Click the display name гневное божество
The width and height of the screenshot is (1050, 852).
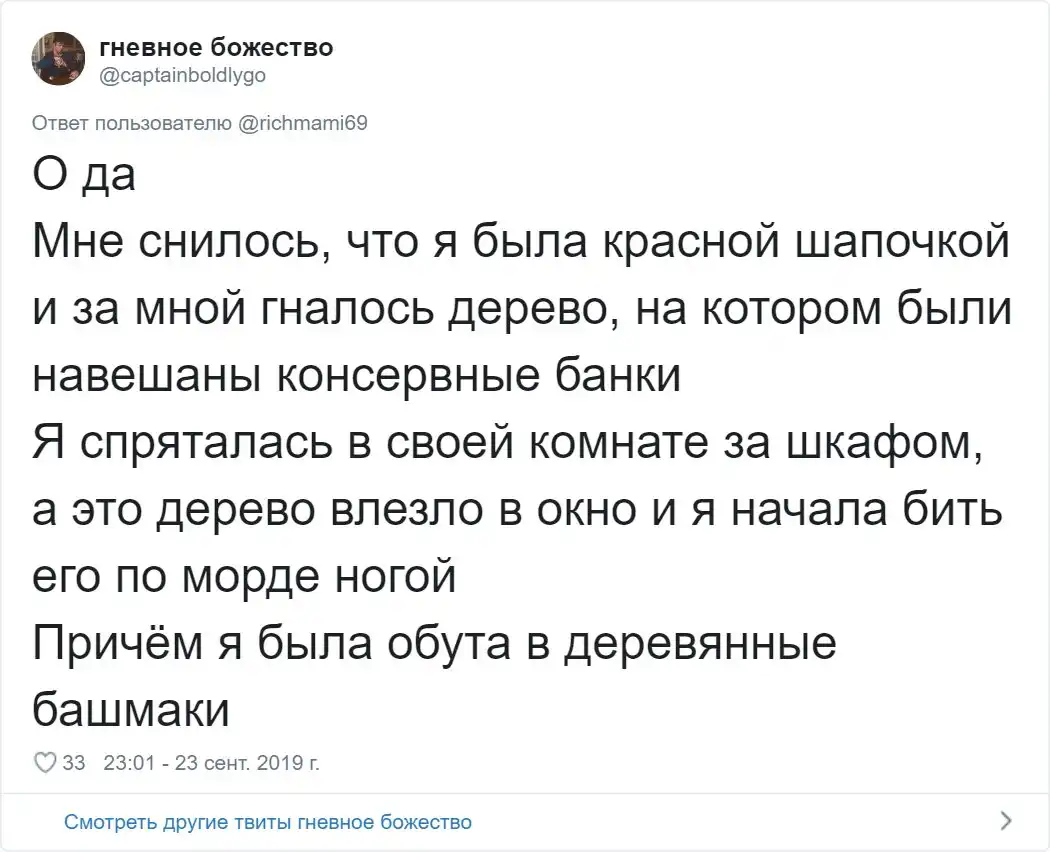click(x=216, y=47)
